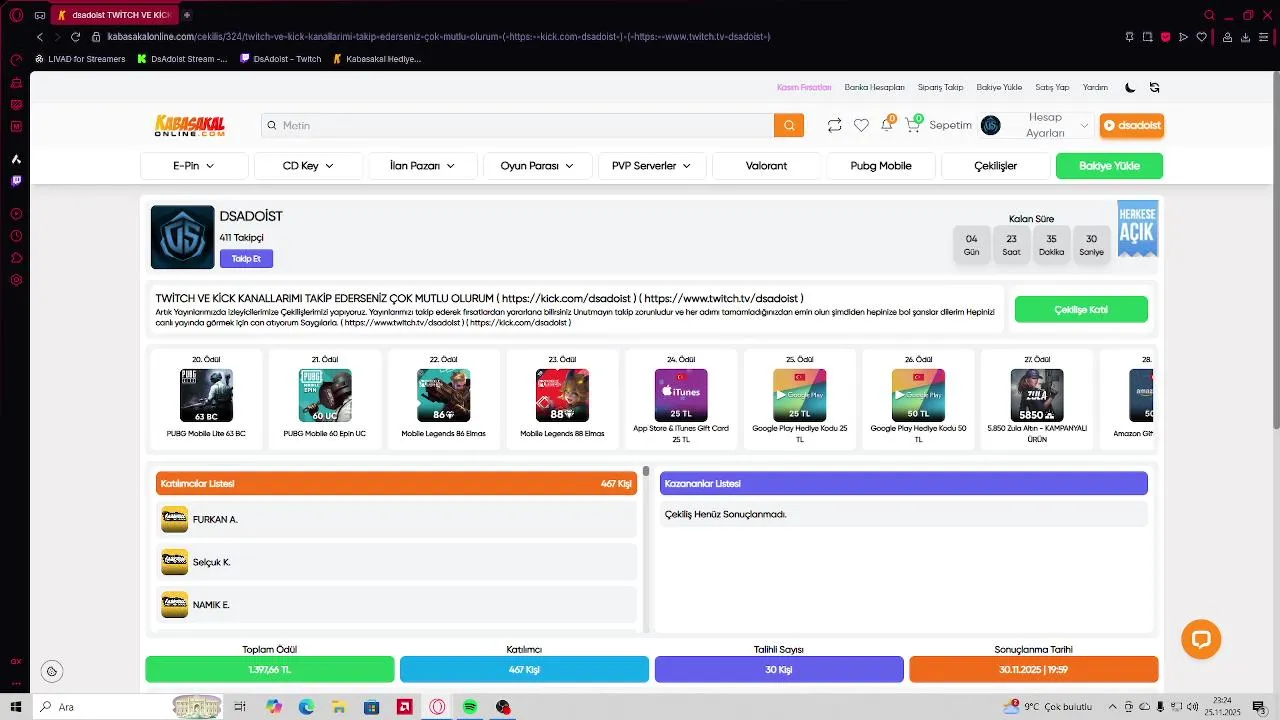The width and height of the screenshot is (1280, 720).
Task: Open the Yardım help link
Action: tap(1095, 87)
